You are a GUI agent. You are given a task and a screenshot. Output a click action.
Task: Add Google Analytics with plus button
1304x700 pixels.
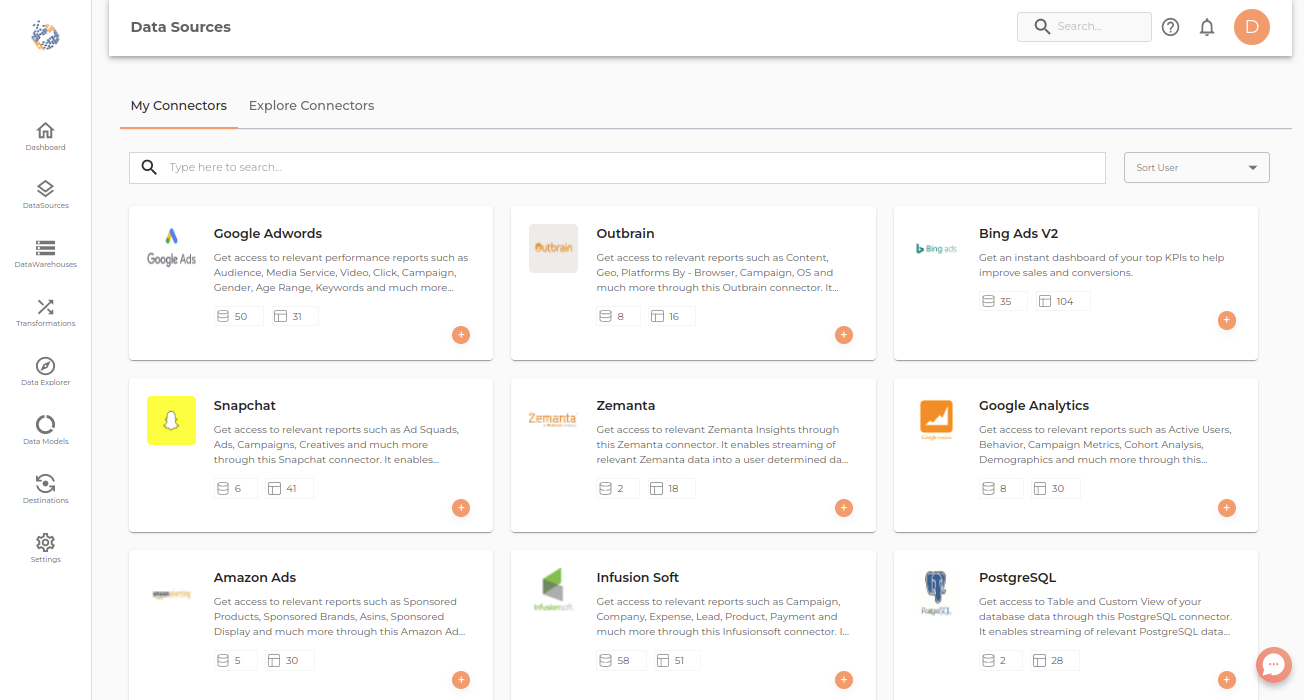tap(1227, 508)
